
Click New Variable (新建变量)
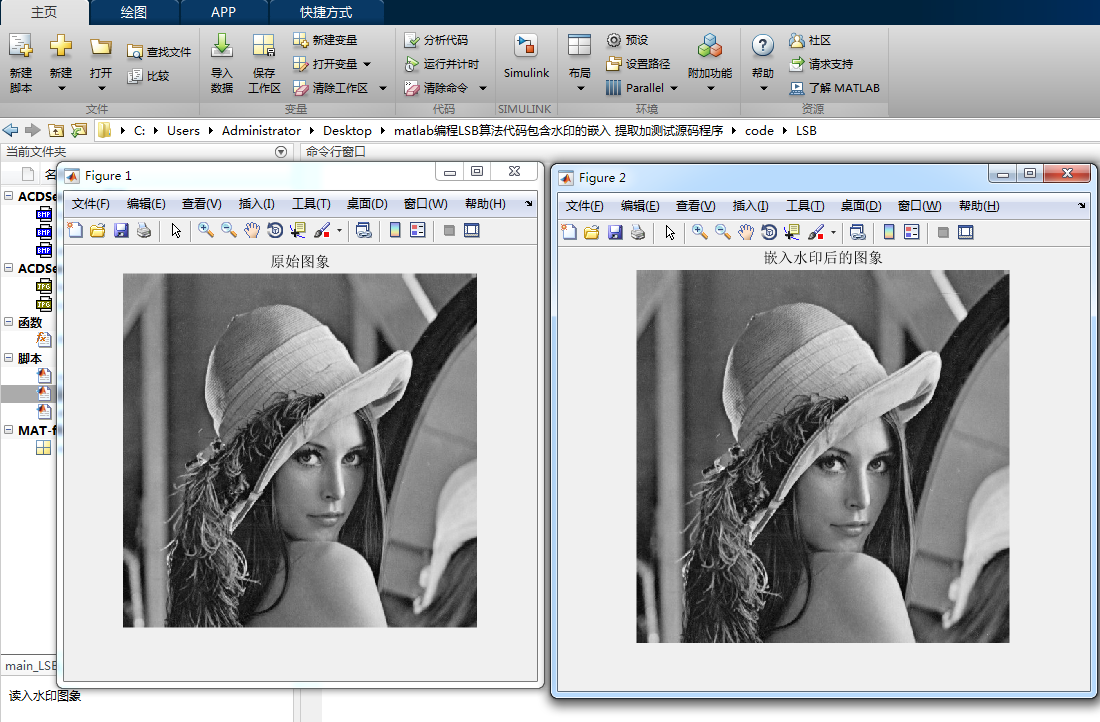[326, 40]
